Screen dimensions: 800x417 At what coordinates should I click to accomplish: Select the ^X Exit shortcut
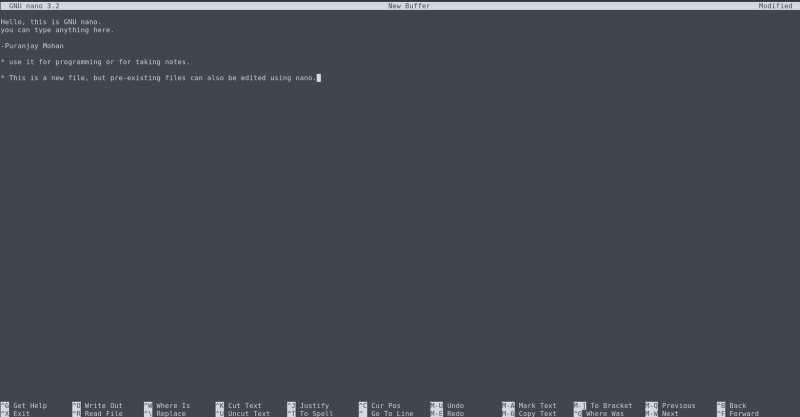pyautogui.click(x=16, y=413)
